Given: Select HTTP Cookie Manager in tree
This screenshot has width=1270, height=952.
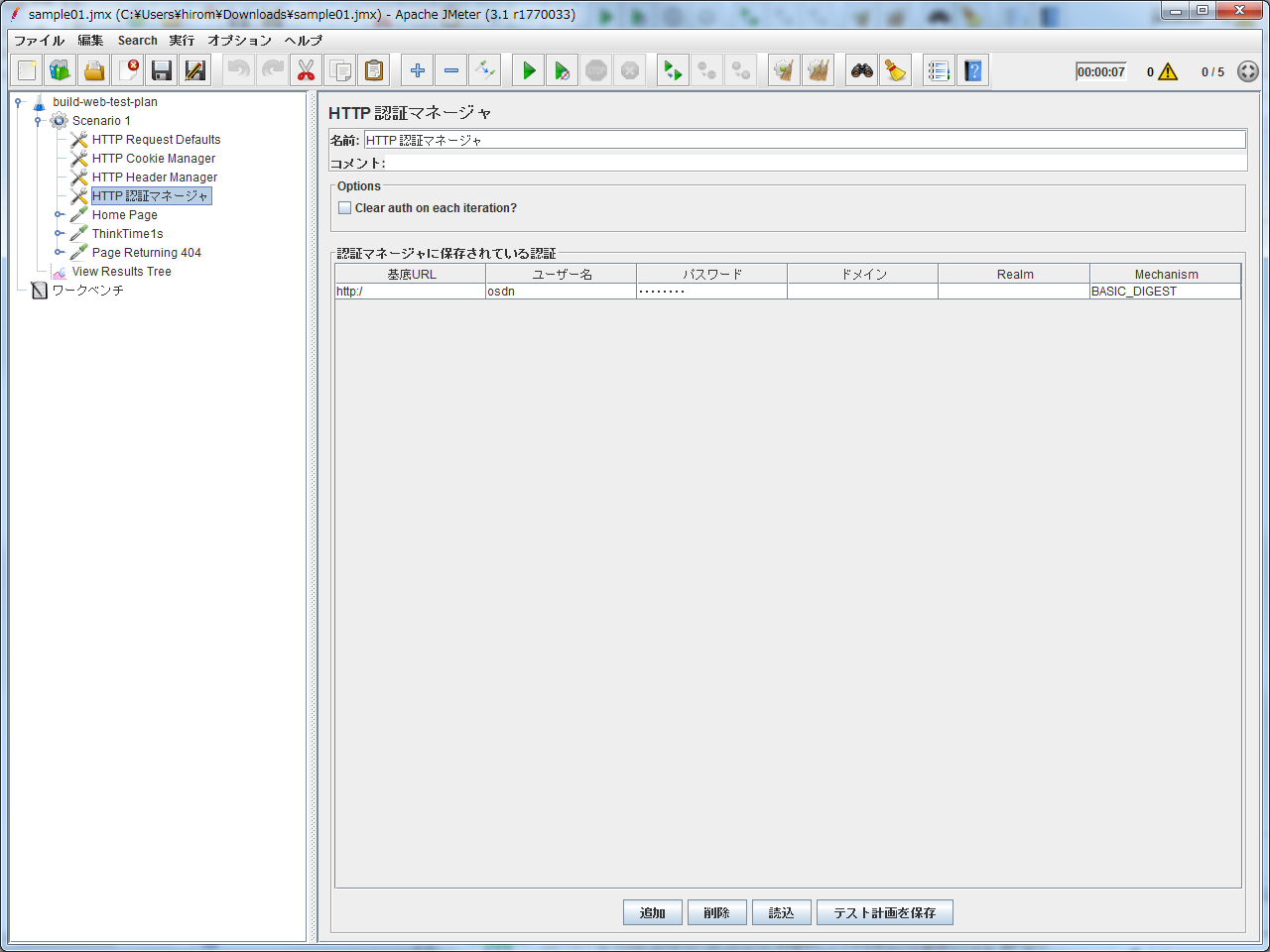Looking at the screenshot, I should [x=154, y=159].
